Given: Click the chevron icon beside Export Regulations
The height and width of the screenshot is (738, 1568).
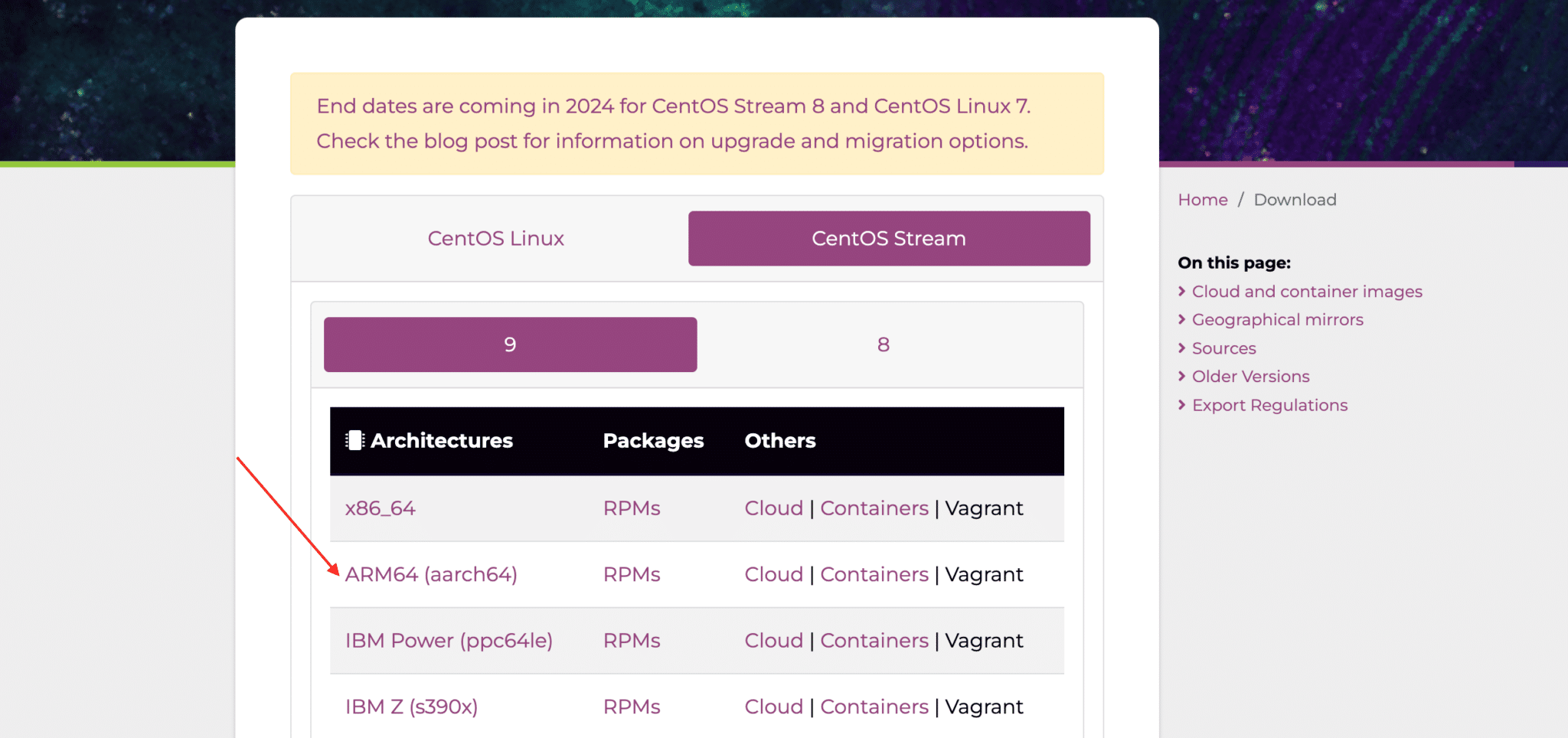Looking at the screenshot, I should (x=1181, y=405).
